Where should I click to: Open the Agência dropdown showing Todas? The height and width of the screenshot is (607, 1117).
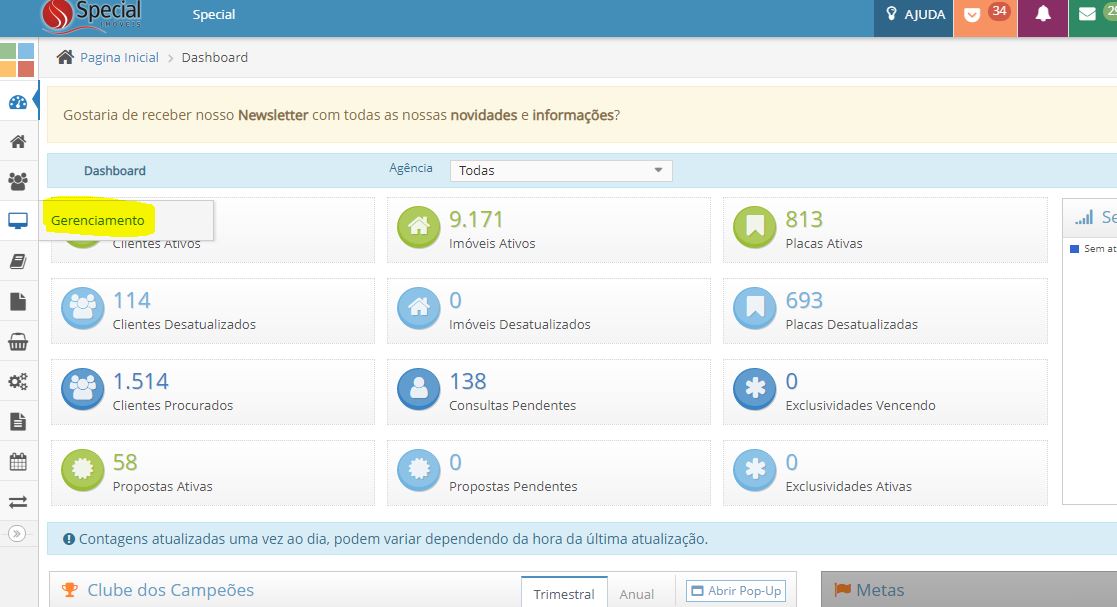[561, 171]
